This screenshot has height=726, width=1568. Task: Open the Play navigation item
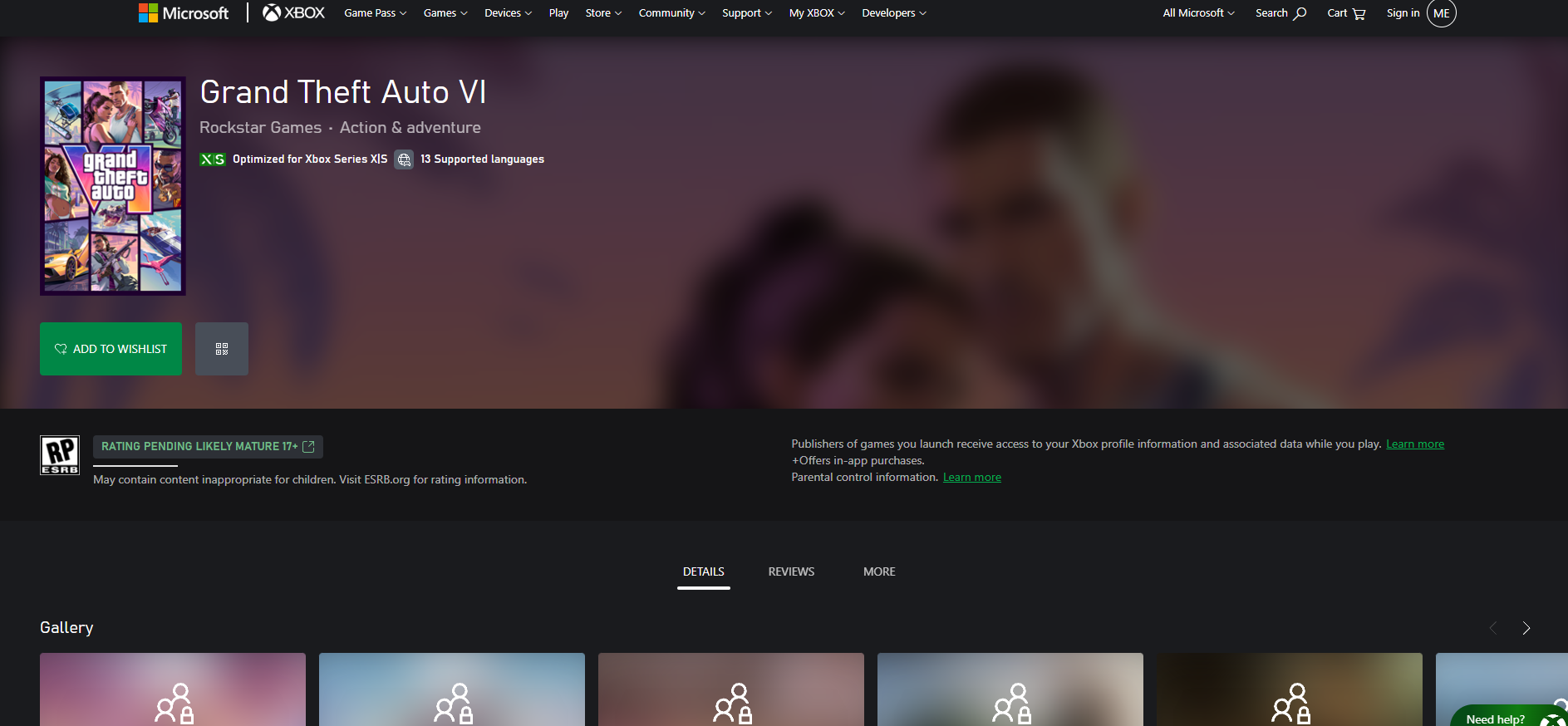(x=558, y=13)
